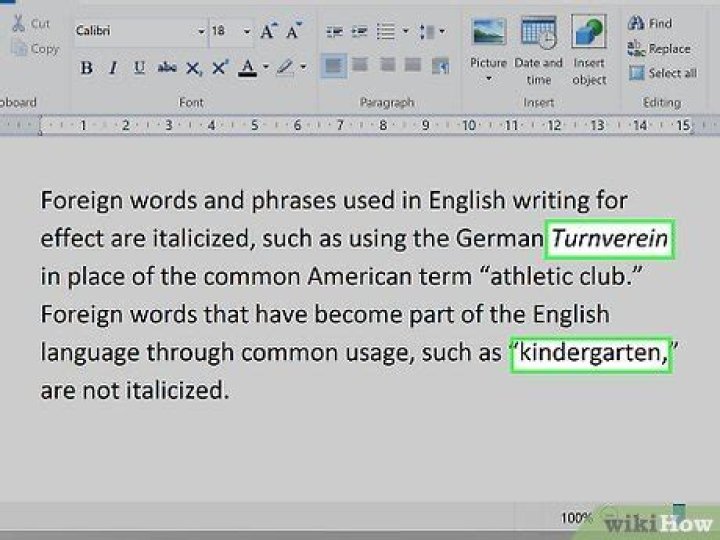Click the word kindergarten in the document
Image resolution: width=720 pixels, height=540 pixels.
[592, 353]
